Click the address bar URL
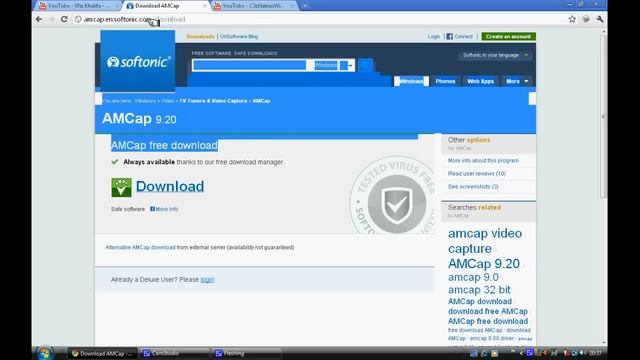Viewport: 640px width, 360px height. tap(134, 19)
